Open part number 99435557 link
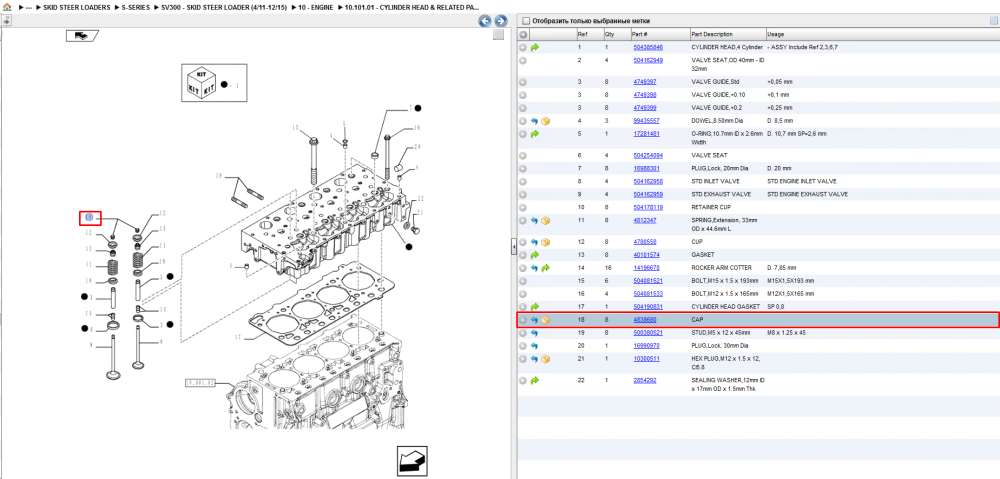1000x479 pixels. (646, 121)
